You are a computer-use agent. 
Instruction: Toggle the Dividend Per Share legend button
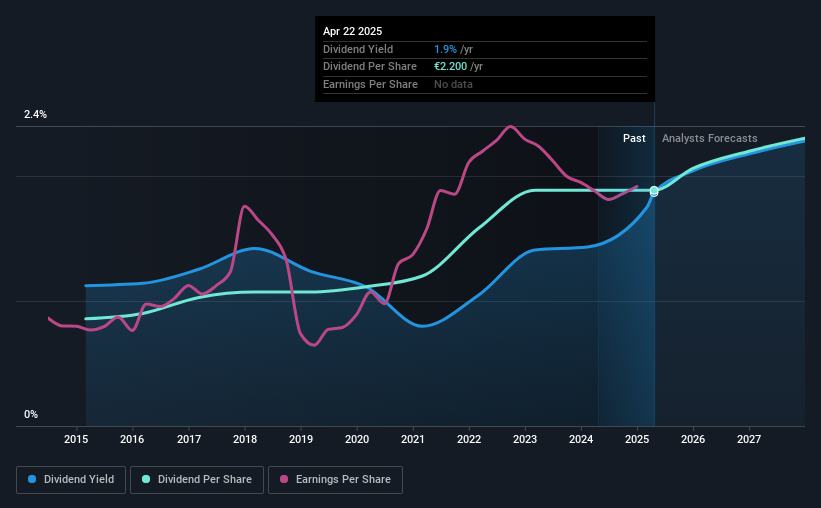pos(197,480)
